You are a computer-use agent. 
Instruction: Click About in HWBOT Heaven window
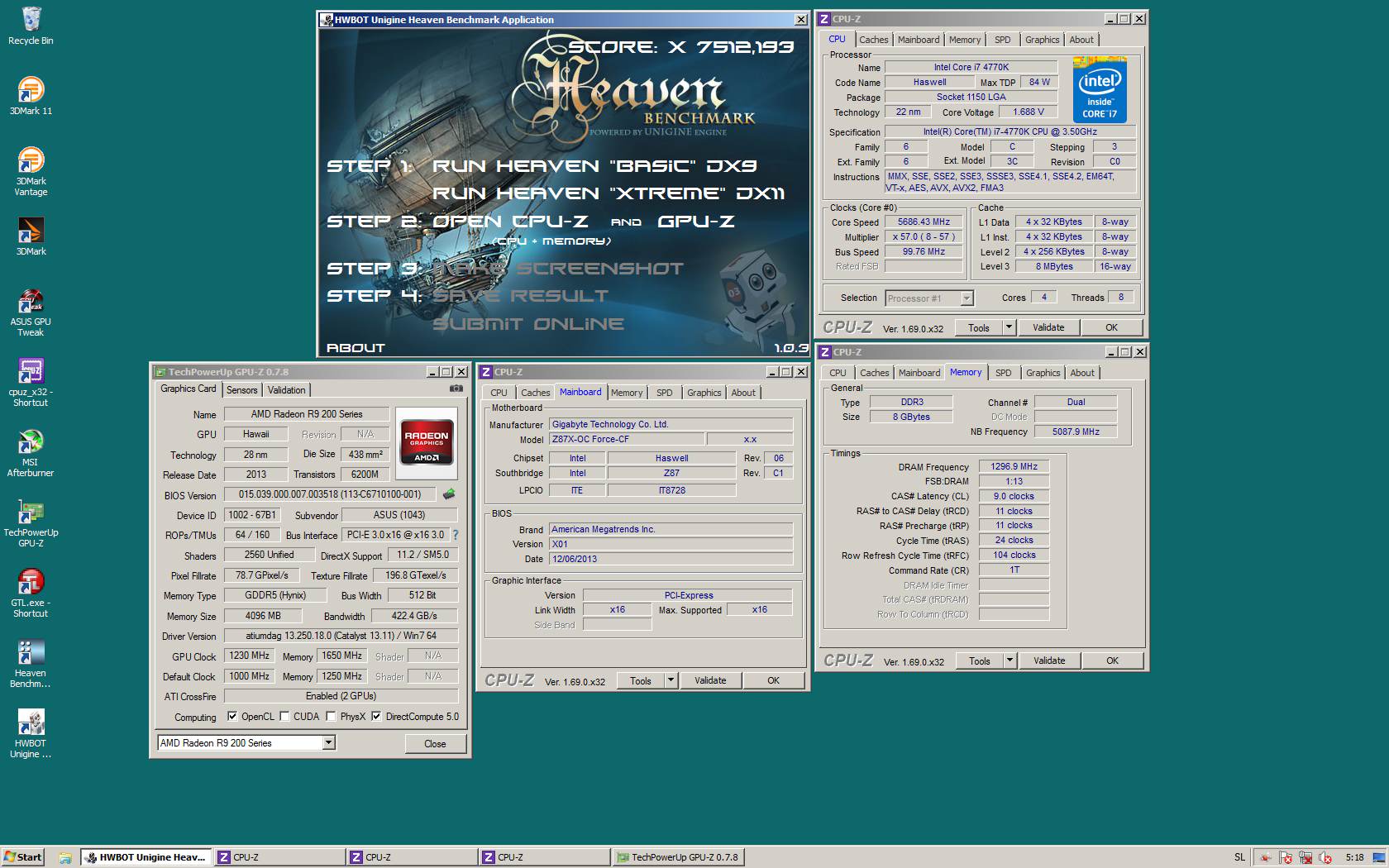tap(356, 348)
